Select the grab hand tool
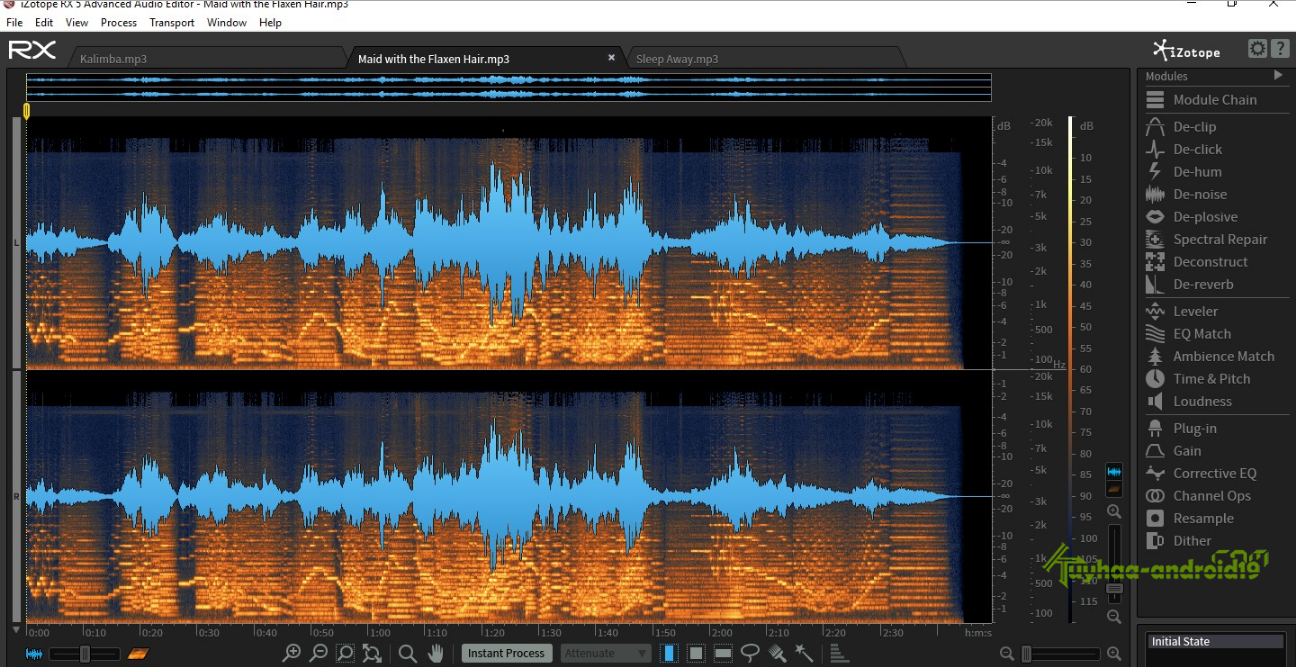The width and height of the screenshot is (1296, 667). [436, 653]
